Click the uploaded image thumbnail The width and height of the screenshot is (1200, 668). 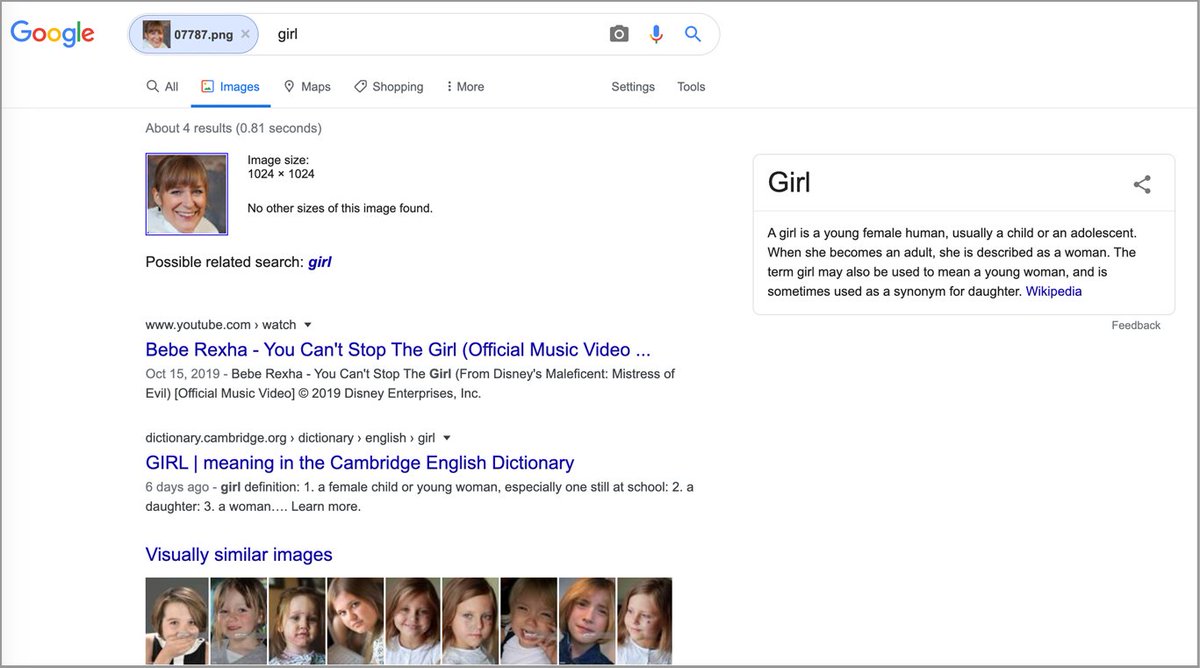(187, 194)
